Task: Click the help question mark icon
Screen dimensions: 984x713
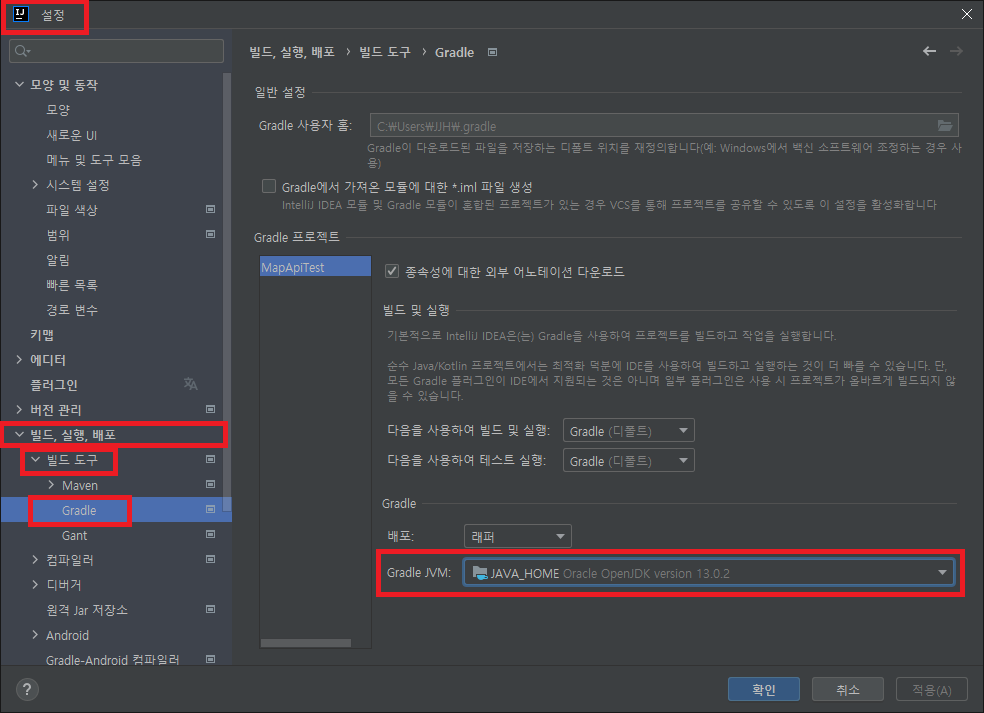Action: [27, 689]
